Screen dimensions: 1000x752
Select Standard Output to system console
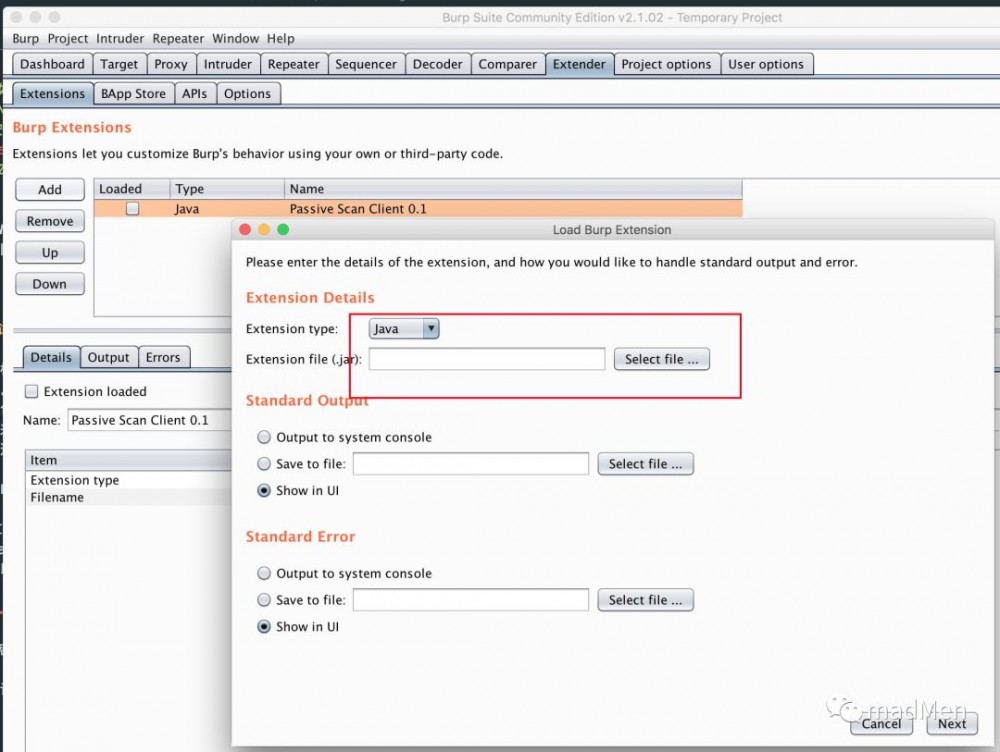264,438
